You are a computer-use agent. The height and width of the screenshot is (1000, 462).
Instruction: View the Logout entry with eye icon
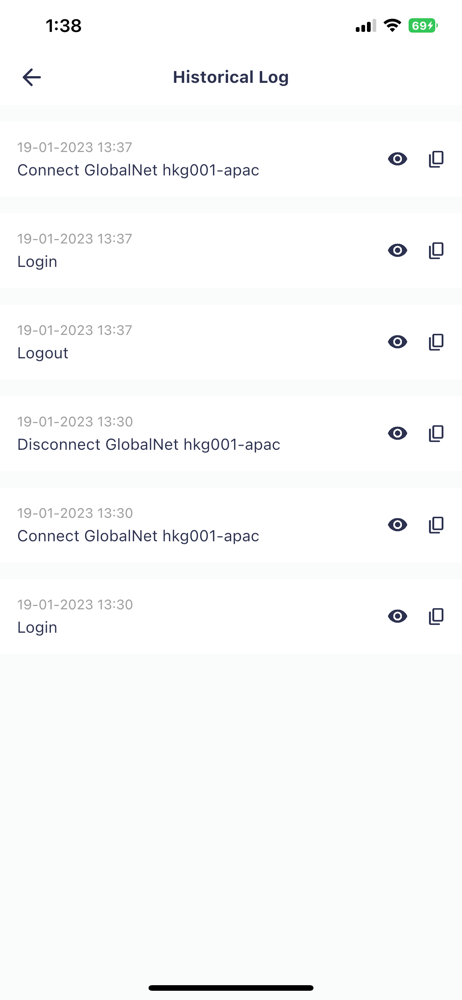click(x=398, y=342)
